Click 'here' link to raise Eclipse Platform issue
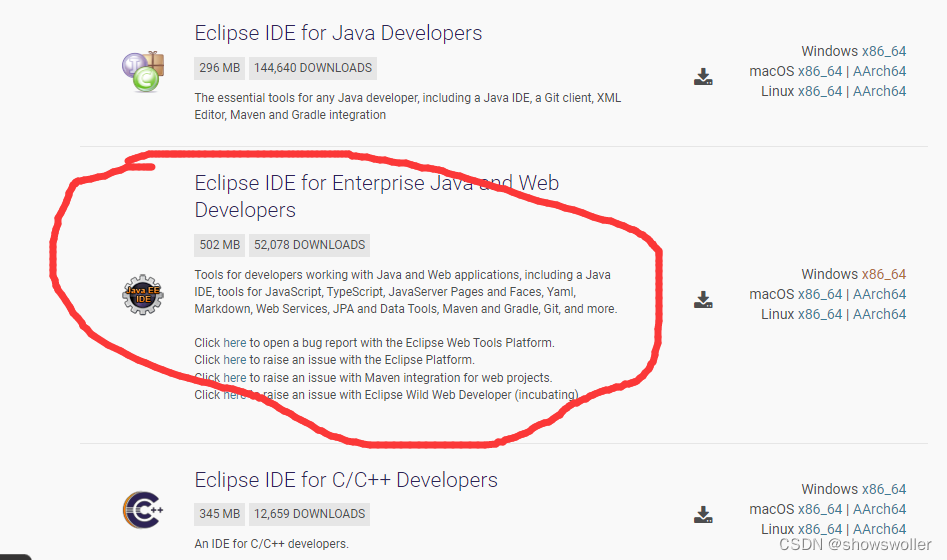This screenshot has width=947, height=560. click(234, 360)
